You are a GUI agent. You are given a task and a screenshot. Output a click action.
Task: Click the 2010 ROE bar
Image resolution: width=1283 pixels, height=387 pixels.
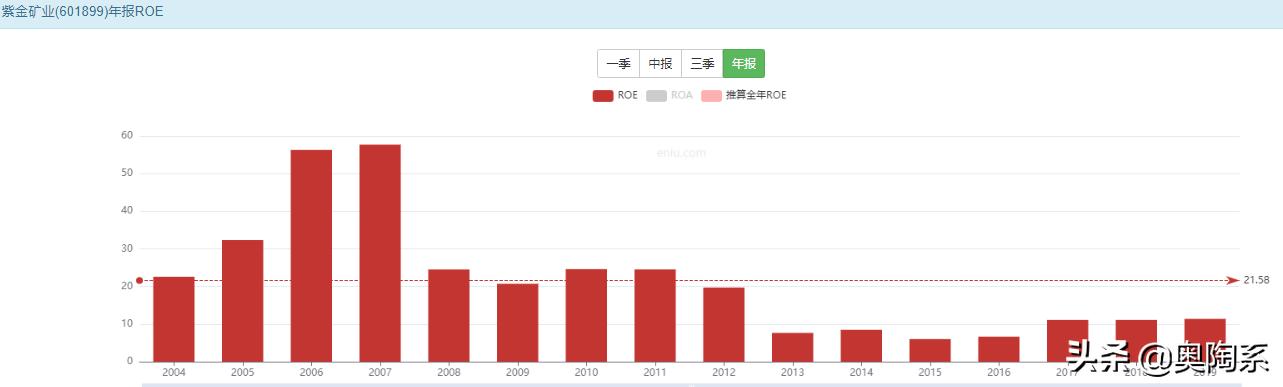pos(586,315)
